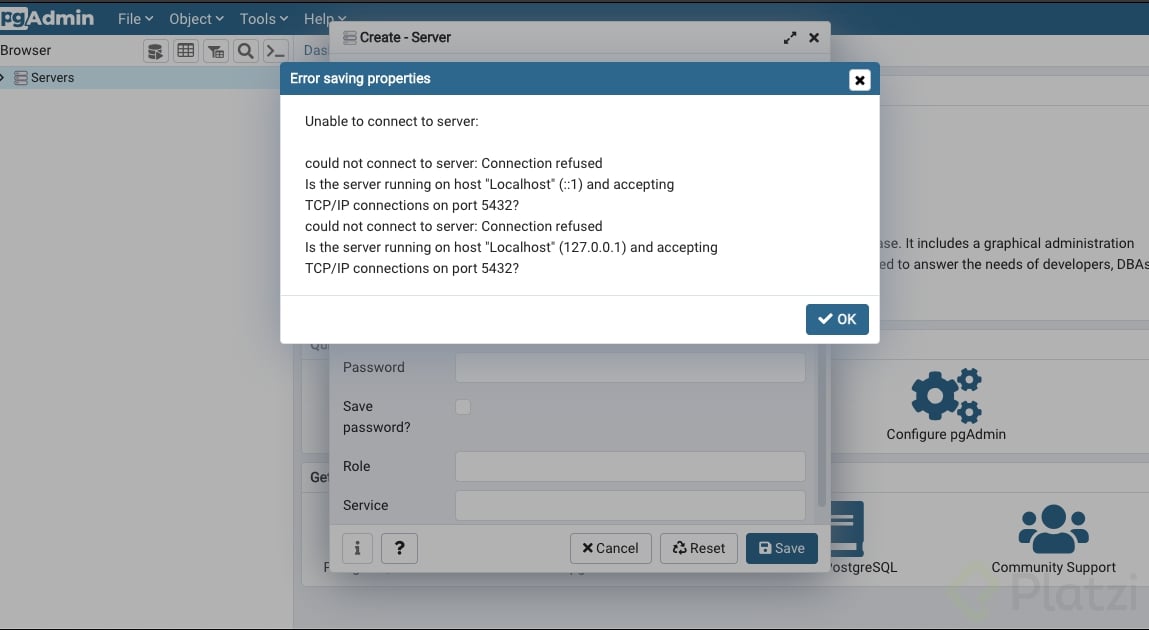Open the PSQL terminal icon
This screenshot has width=1149, height=630.
pos(276,51)
